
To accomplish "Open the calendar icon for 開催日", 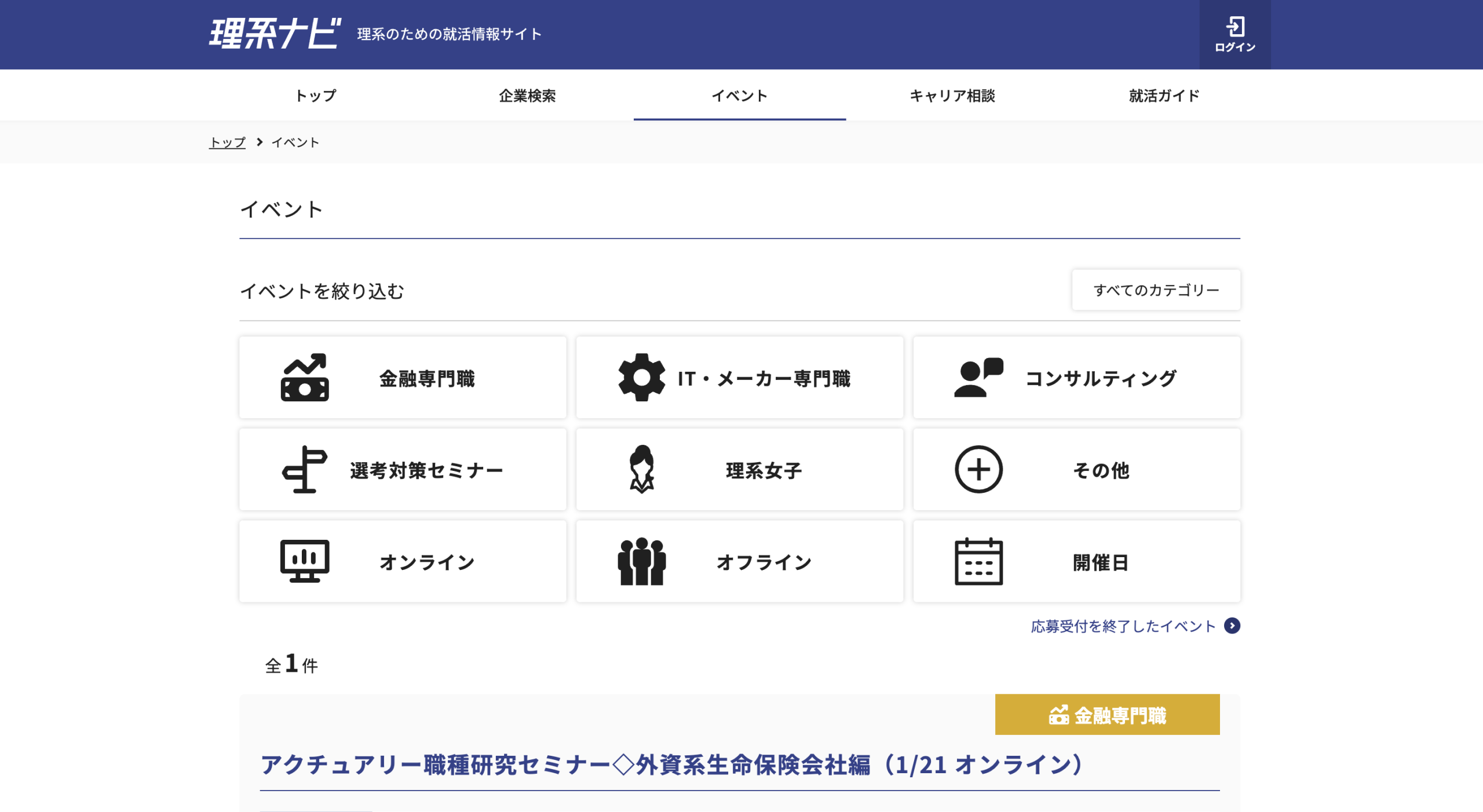I will [978, 561].
